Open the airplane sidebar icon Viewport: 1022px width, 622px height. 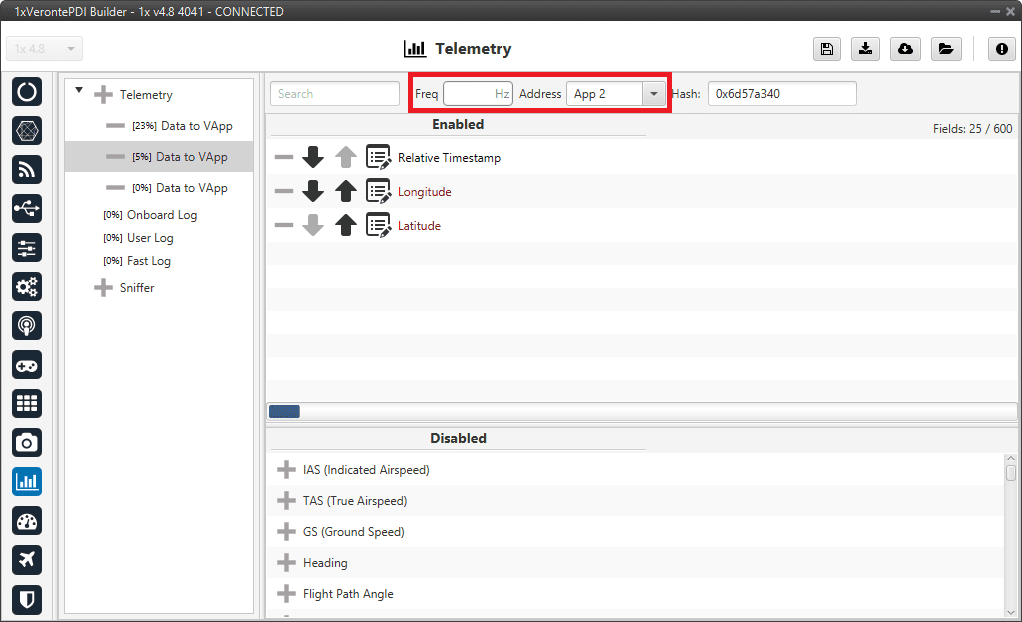tap(27, 559)
